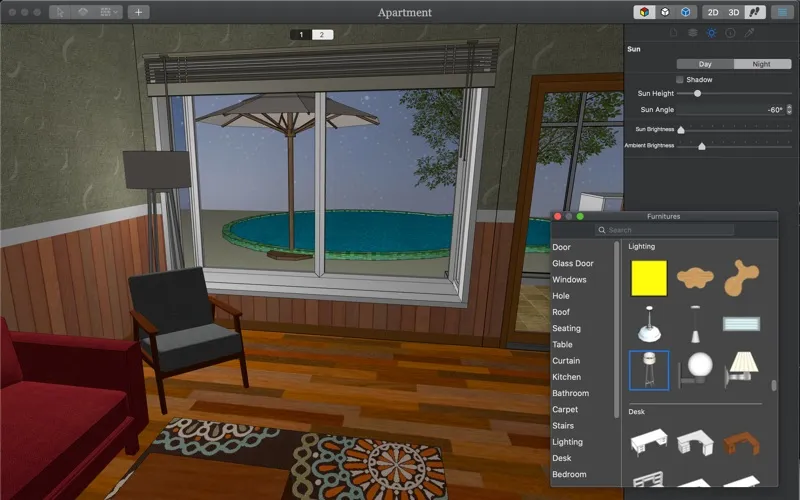Viewport: 800px width, 500px height.
Task: Close the Furnitures window
Action: 558,216
